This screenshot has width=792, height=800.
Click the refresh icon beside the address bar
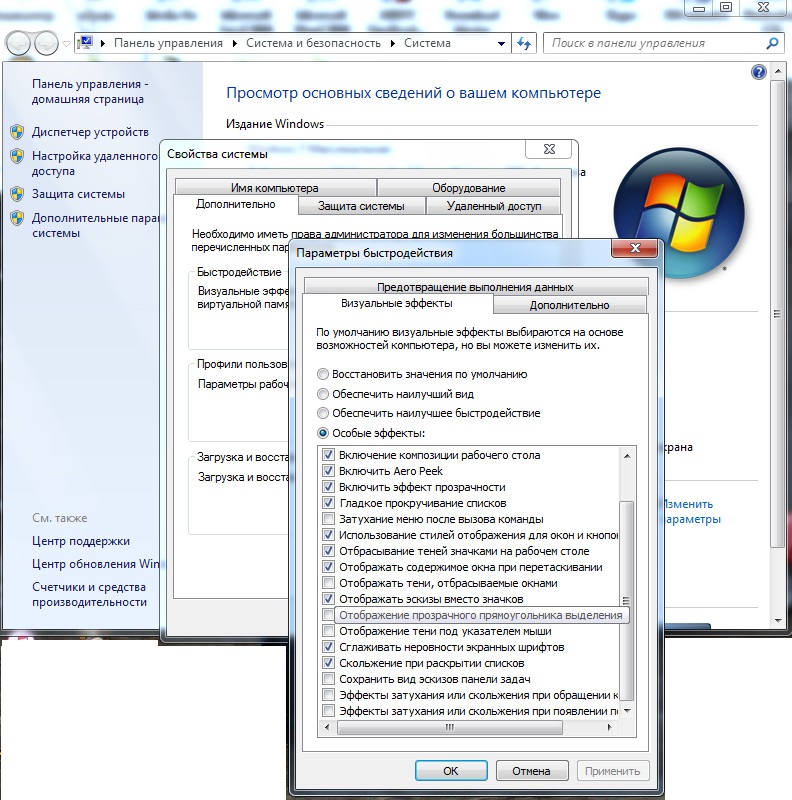point(524,44)
